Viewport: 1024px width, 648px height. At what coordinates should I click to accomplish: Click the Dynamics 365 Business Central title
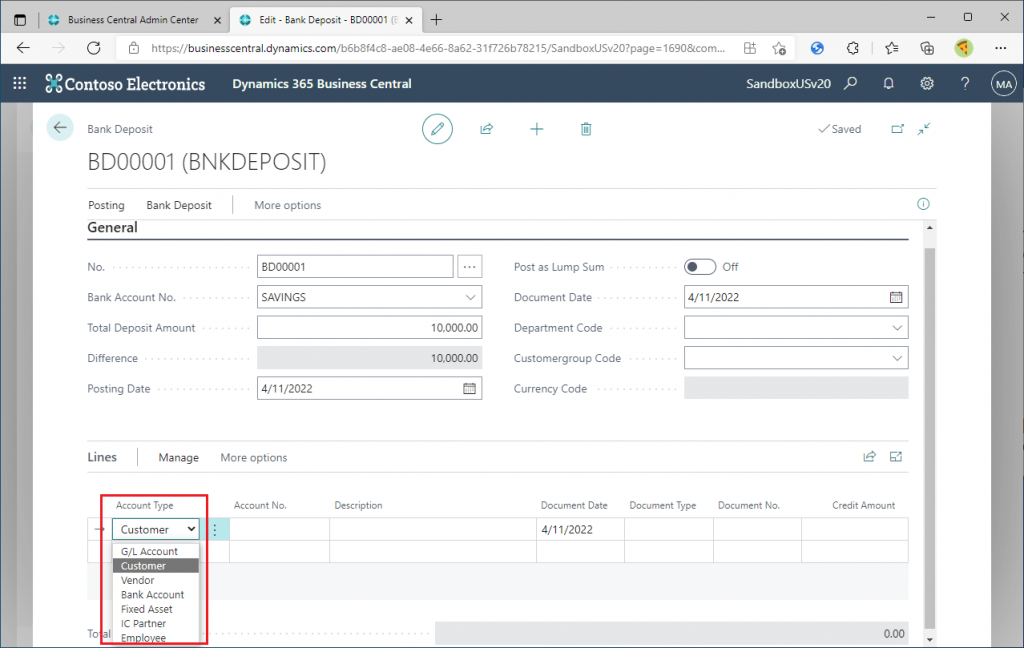pos(322,84)
